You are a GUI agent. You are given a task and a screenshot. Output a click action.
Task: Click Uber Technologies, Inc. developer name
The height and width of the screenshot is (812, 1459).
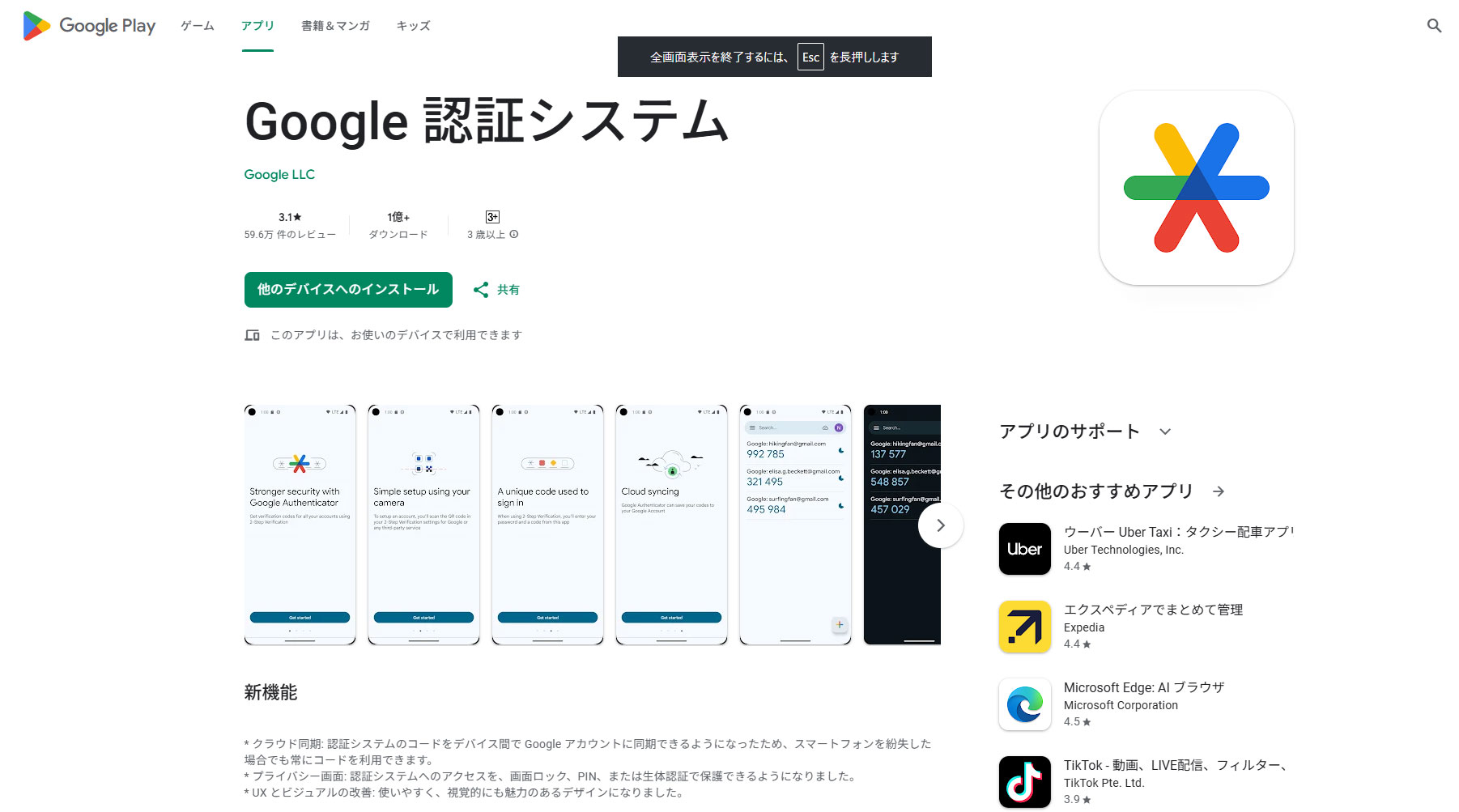tap(1124, 550)
